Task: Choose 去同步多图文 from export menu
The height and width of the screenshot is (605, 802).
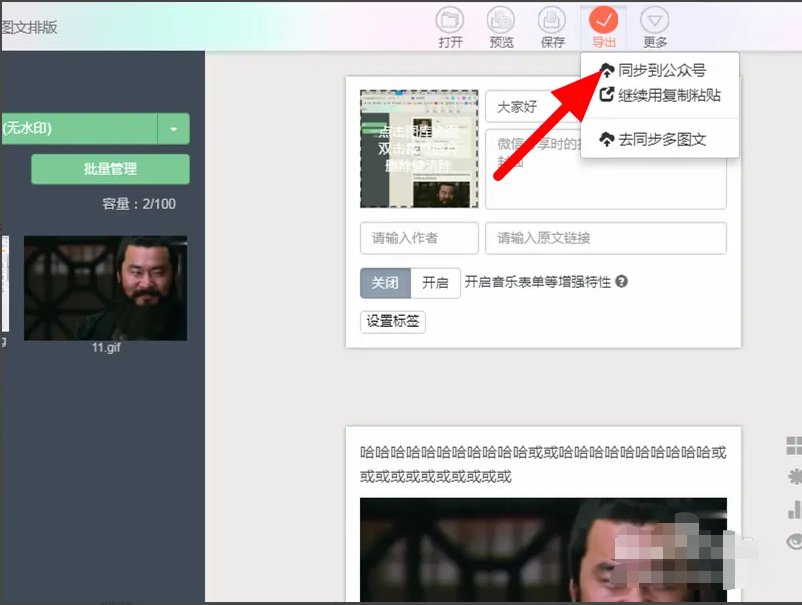Action: [x=665, y=139]
